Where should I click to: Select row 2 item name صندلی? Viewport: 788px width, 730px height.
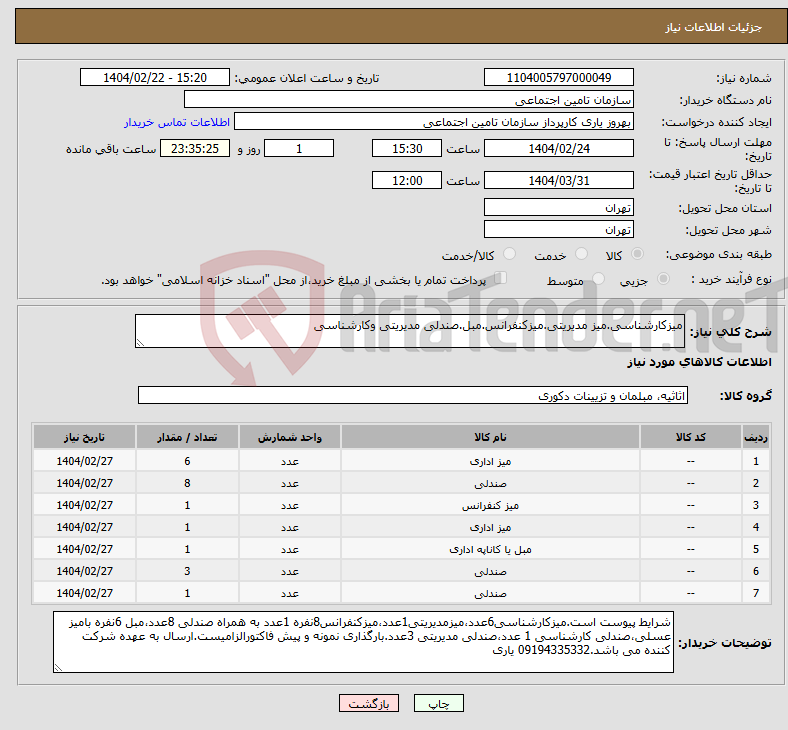490,483
